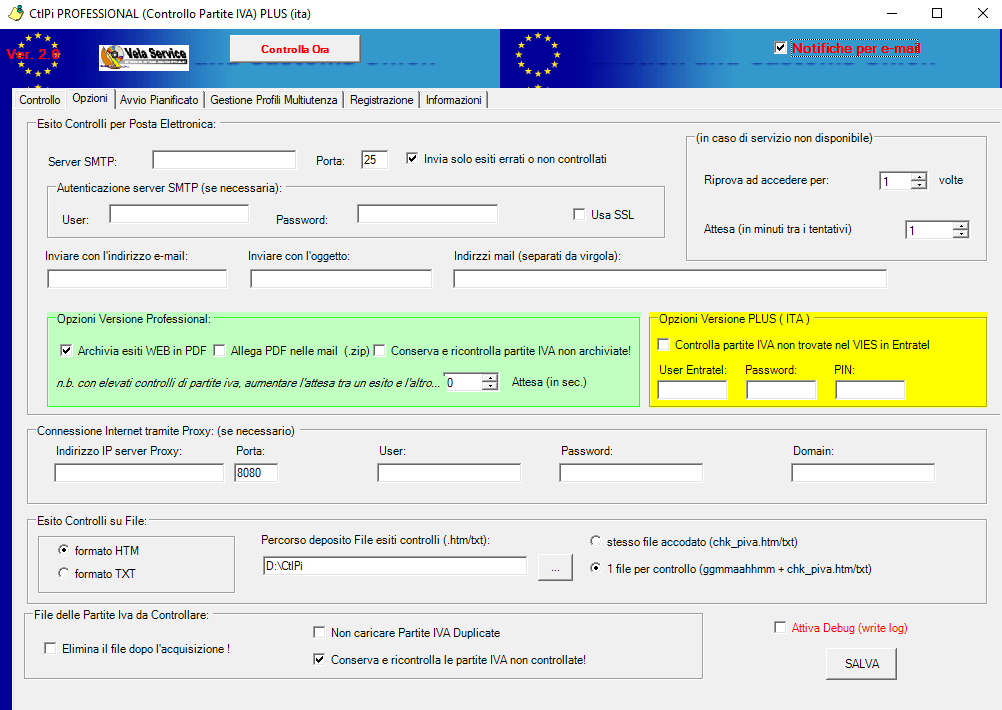Increase Attesa minuti tra i tentativi
Viewport: 1002px width, 710px height.
click(961, 226)
